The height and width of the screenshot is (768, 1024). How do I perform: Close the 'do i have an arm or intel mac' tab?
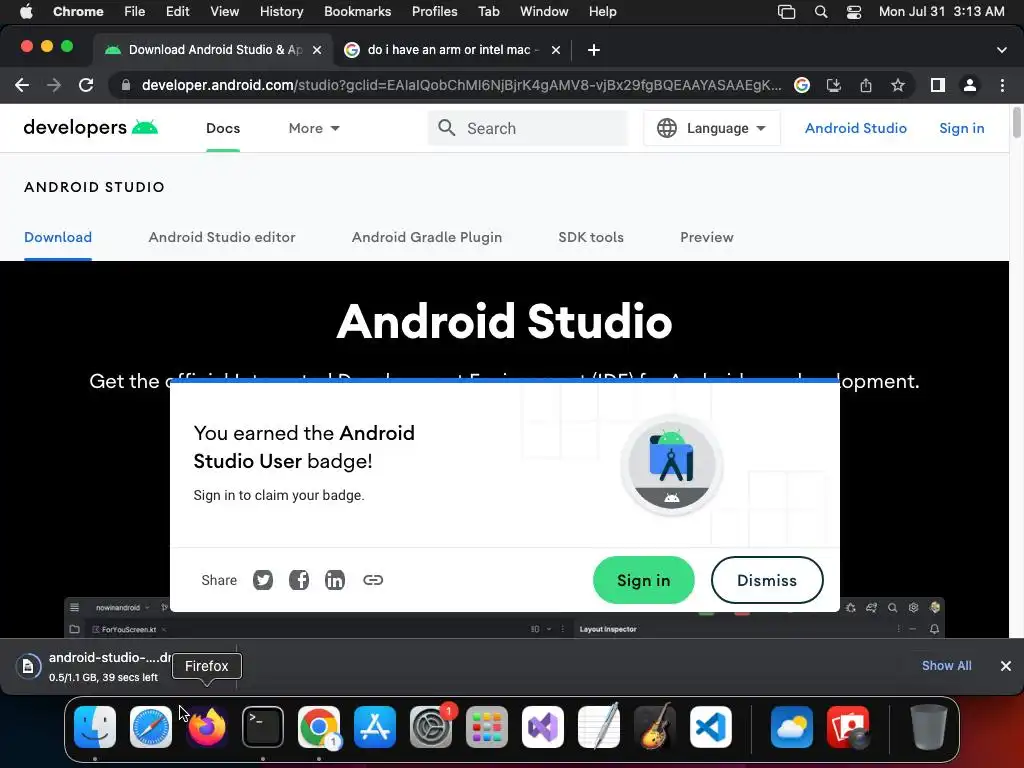click(x=556, y=50)
